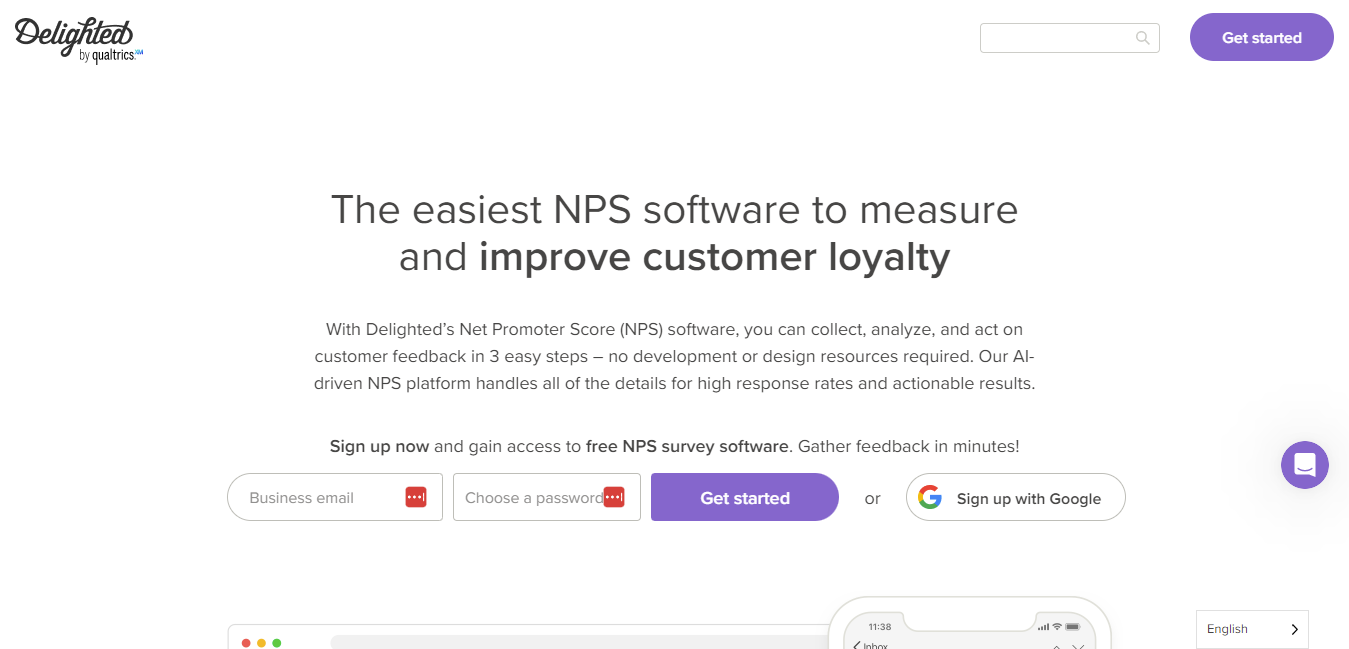Click the LastPass icon in the password field
The height and width of the screenshot is (649, 1349).
(x=613, y=497)
